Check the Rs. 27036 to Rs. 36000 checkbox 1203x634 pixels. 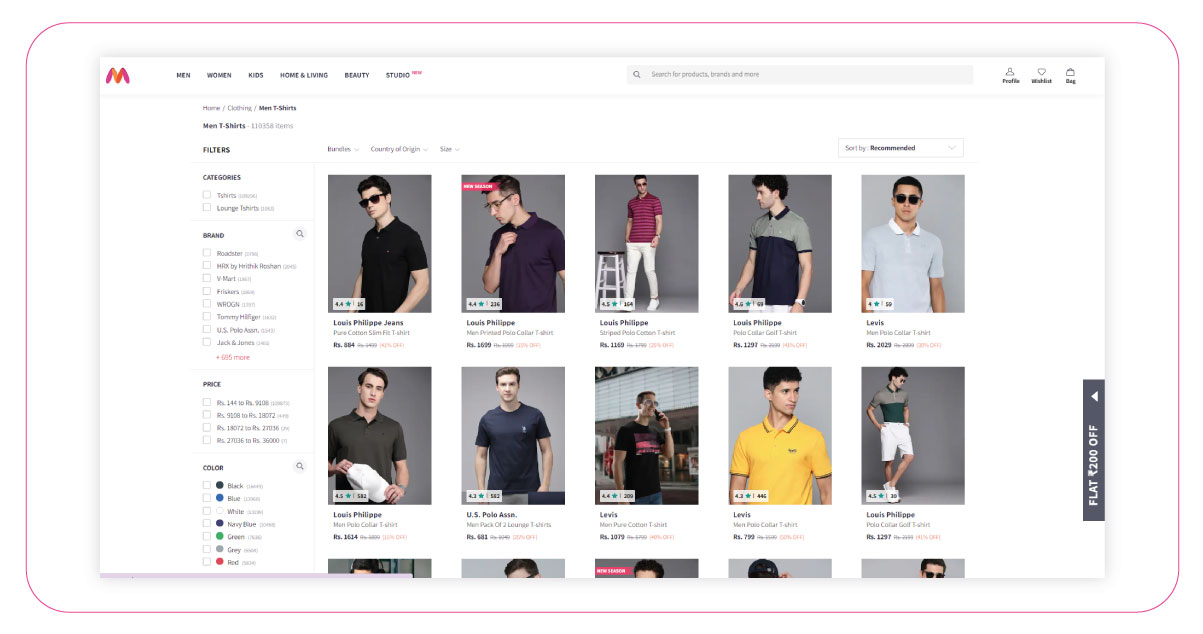coord(207,440)
